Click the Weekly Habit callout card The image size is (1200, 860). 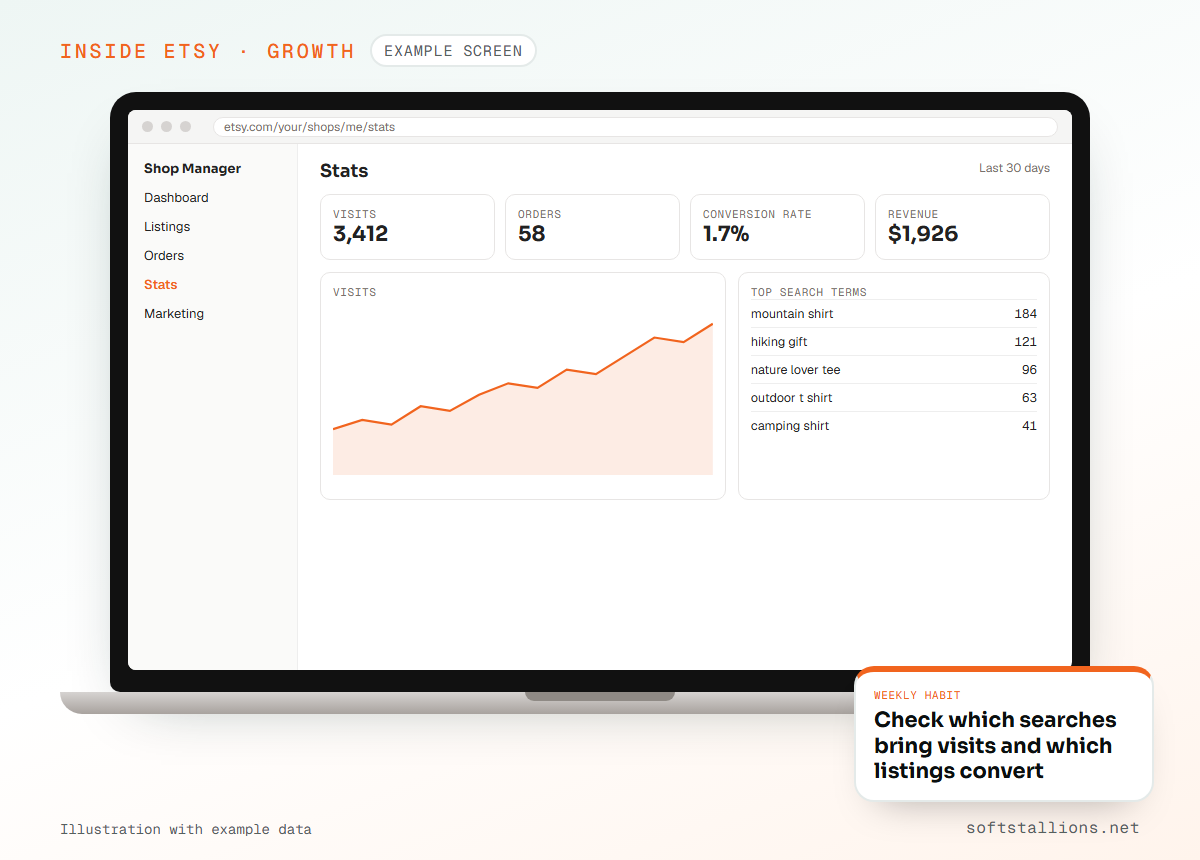[x=1004, y=734]
